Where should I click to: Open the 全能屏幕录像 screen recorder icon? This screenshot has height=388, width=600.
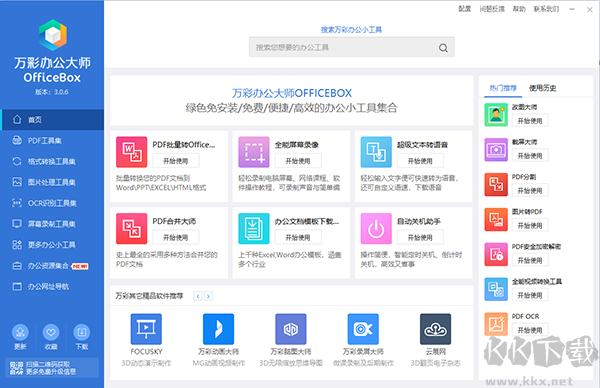pyautogui.click(x=254, y=152)
